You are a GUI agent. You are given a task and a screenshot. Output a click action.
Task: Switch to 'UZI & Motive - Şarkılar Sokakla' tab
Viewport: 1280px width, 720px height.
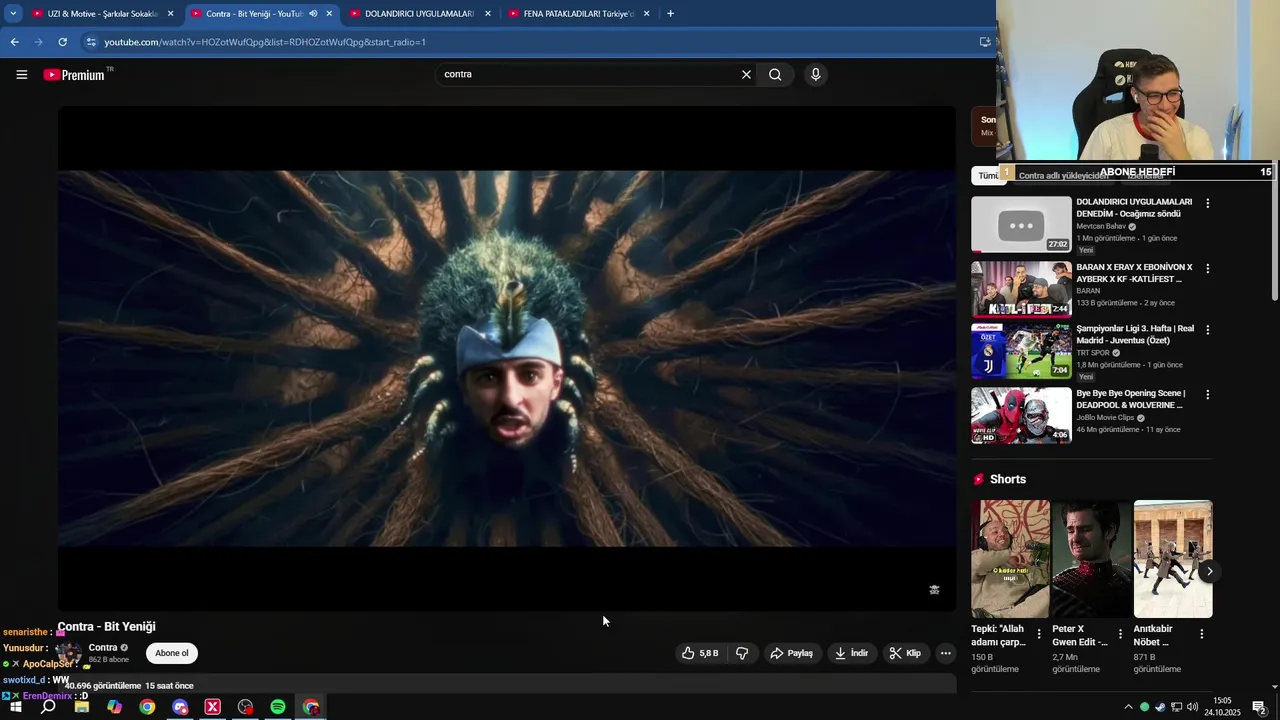click(103, 14)
